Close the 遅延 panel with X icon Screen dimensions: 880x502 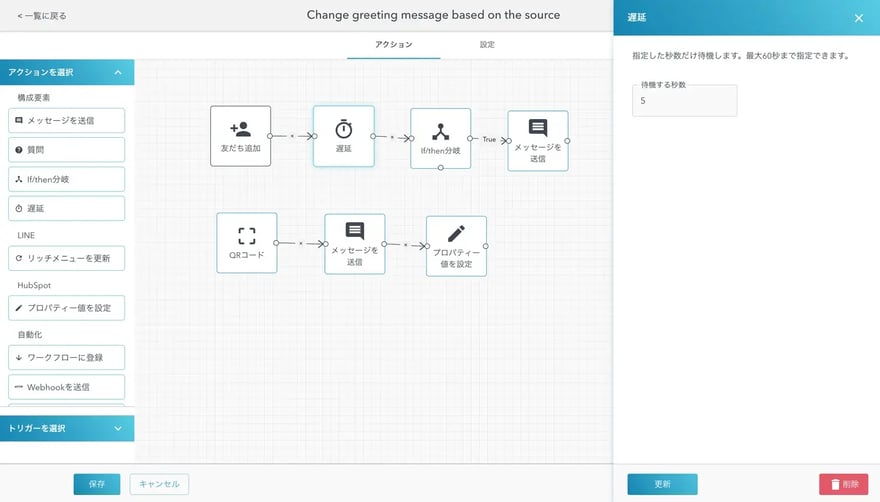click(x=858, y=18)
